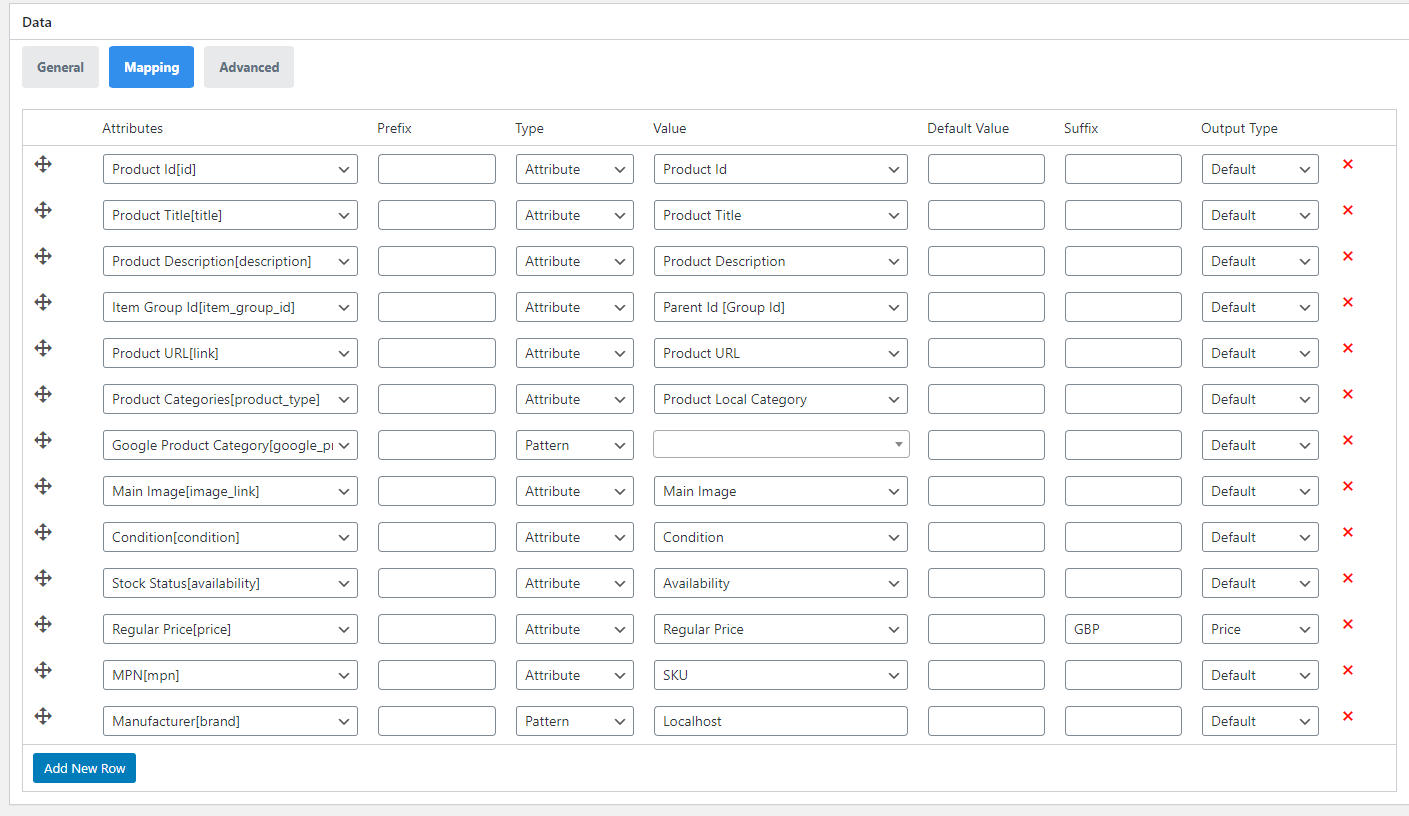Switch to the General tab

click(x=60, y=67)
